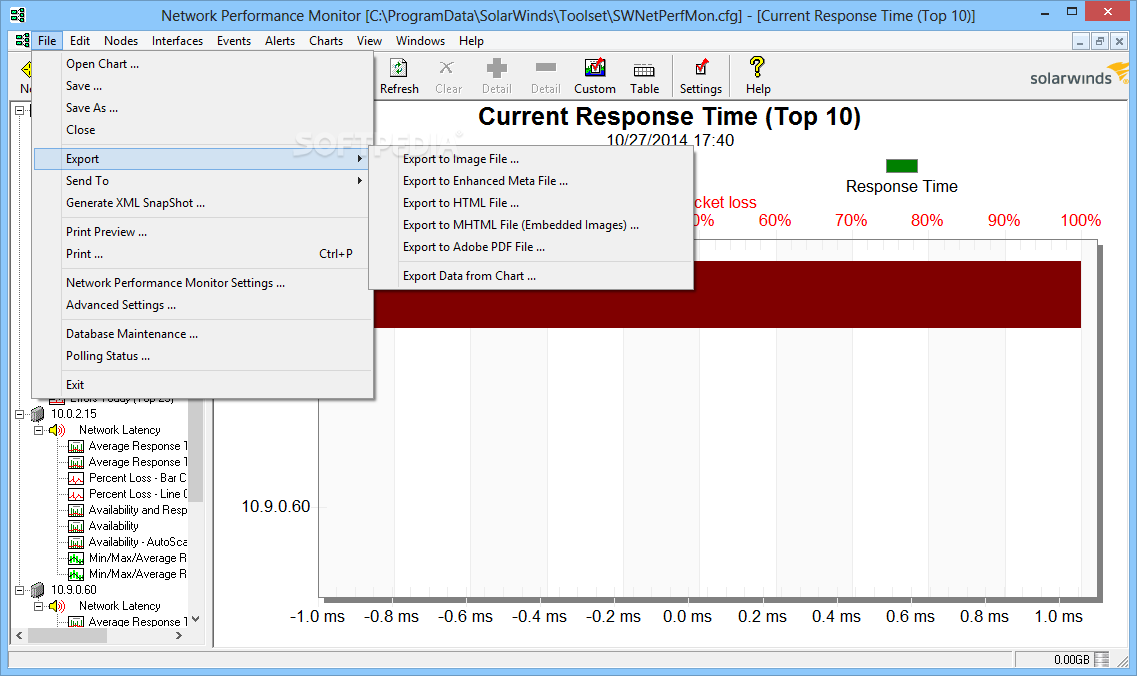This screenshot has width=1137, height=676.
Task: Open Advanced Settings menu entry
Action: [203, 305]
